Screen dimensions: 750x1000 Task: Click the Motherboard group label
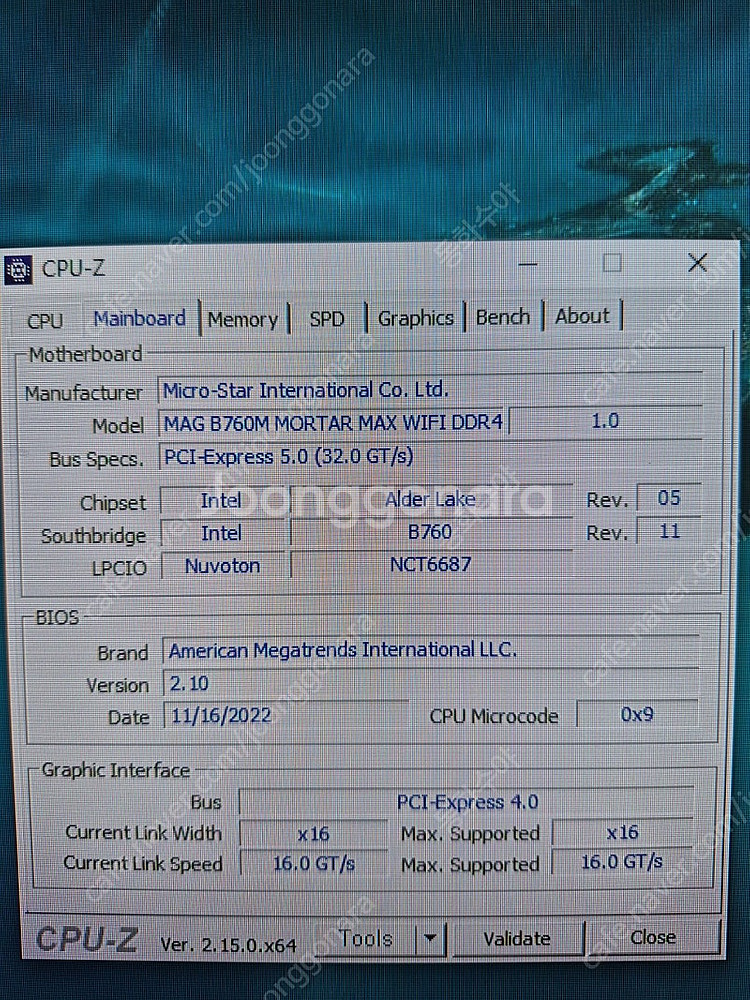(85, 354)
